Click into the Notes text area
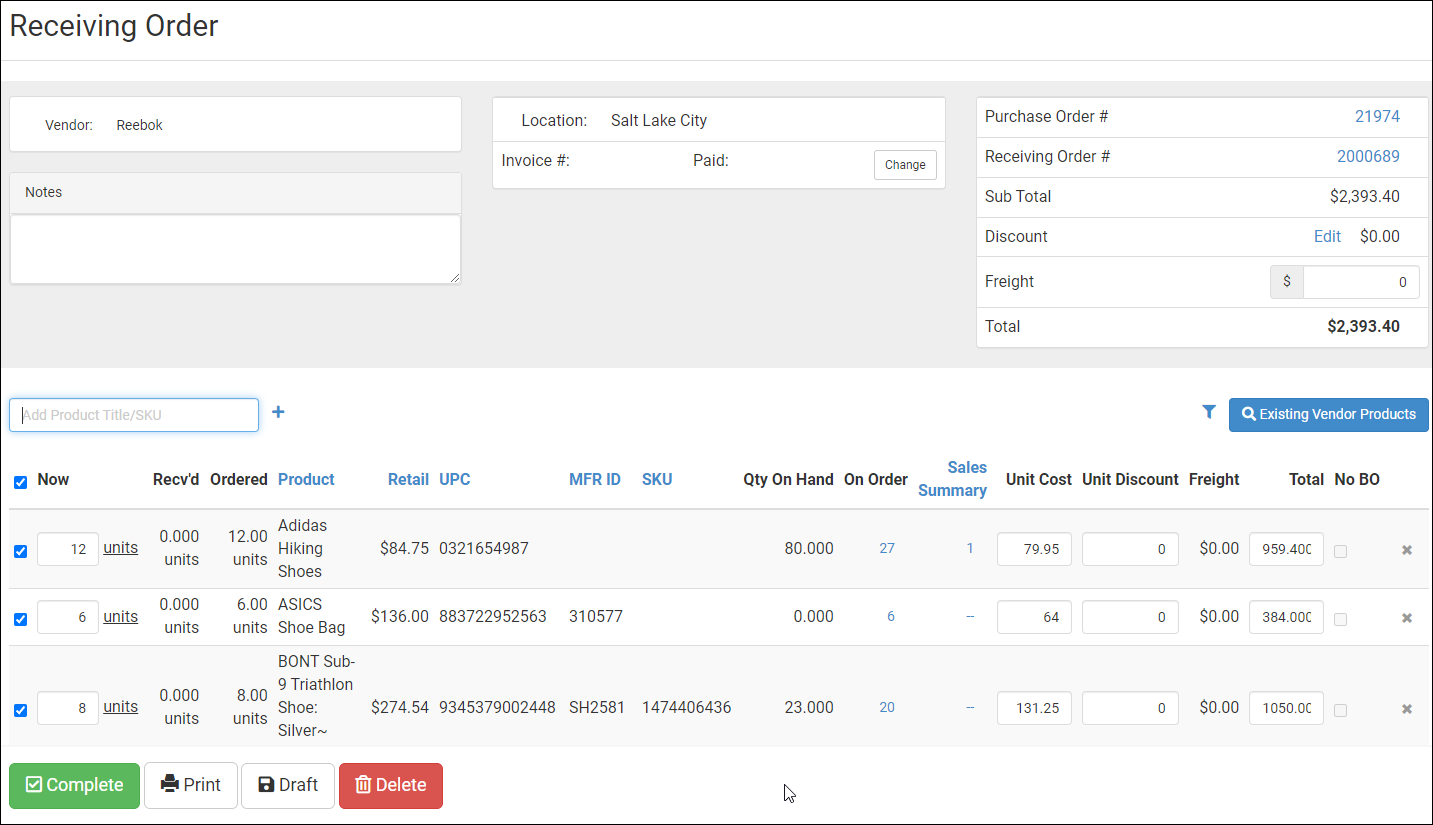 click(x=235, y=249)
